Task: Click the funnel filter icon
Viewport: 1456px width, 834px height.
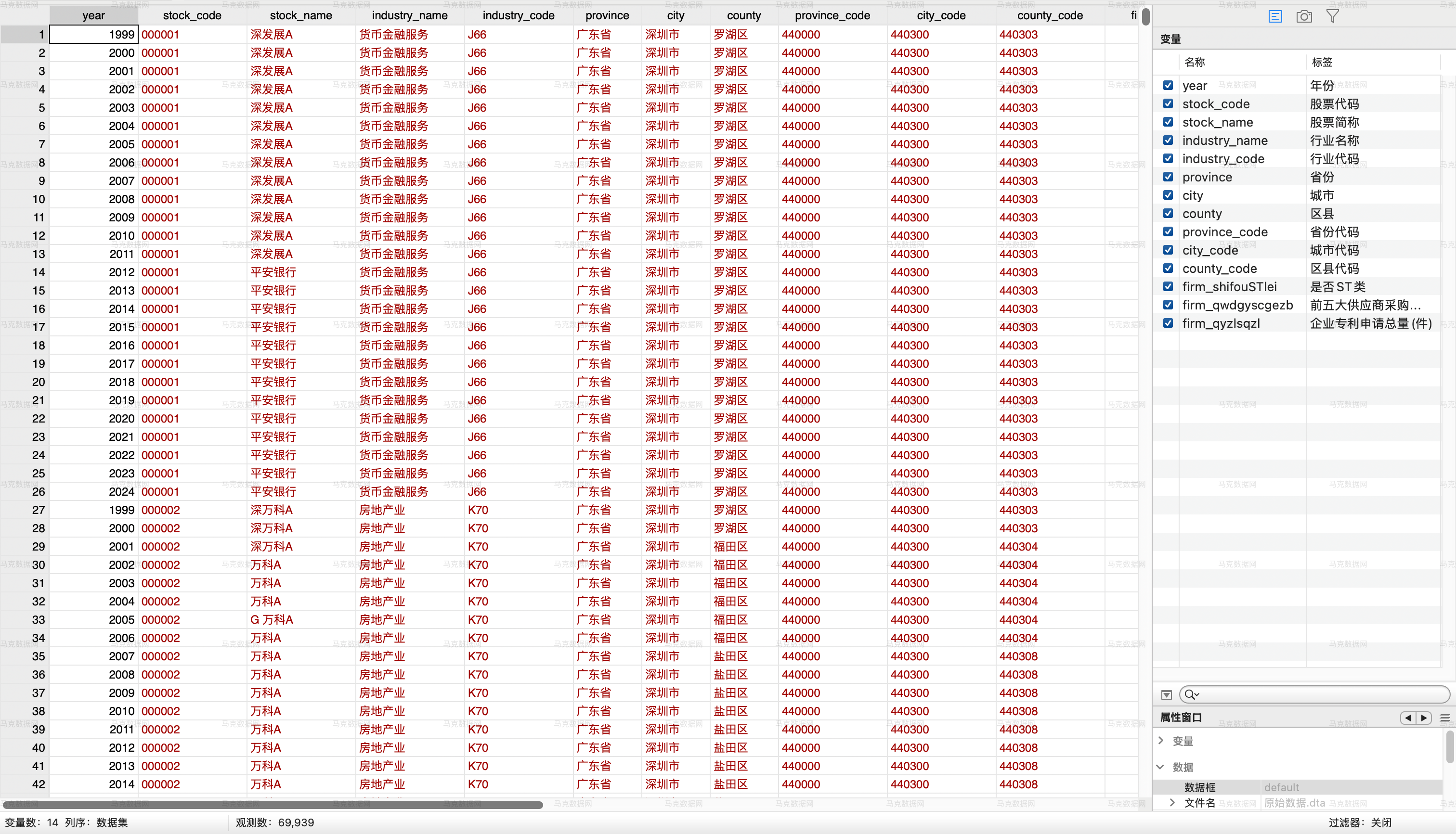Action: (1332, 17)
